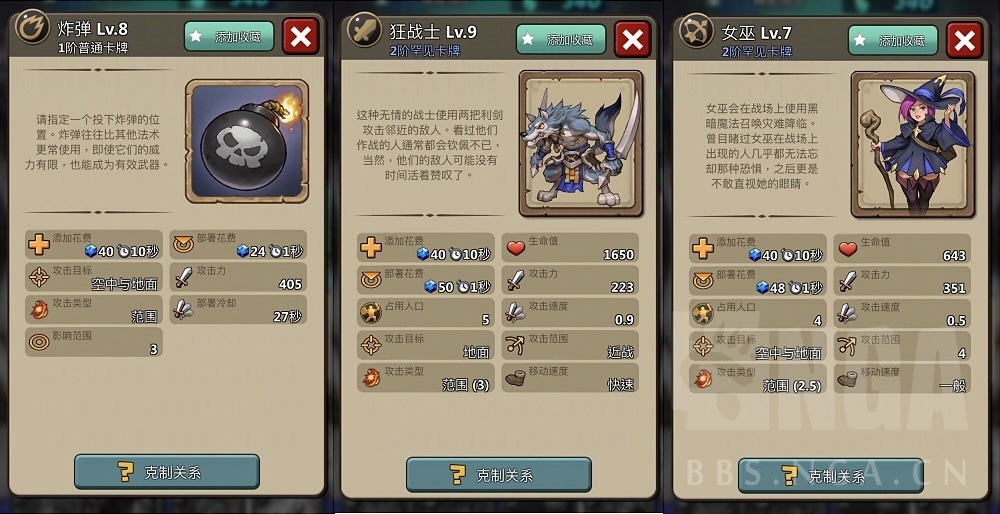Click the bomb's 影响范围 target-ring icon

tap(40, 342)
